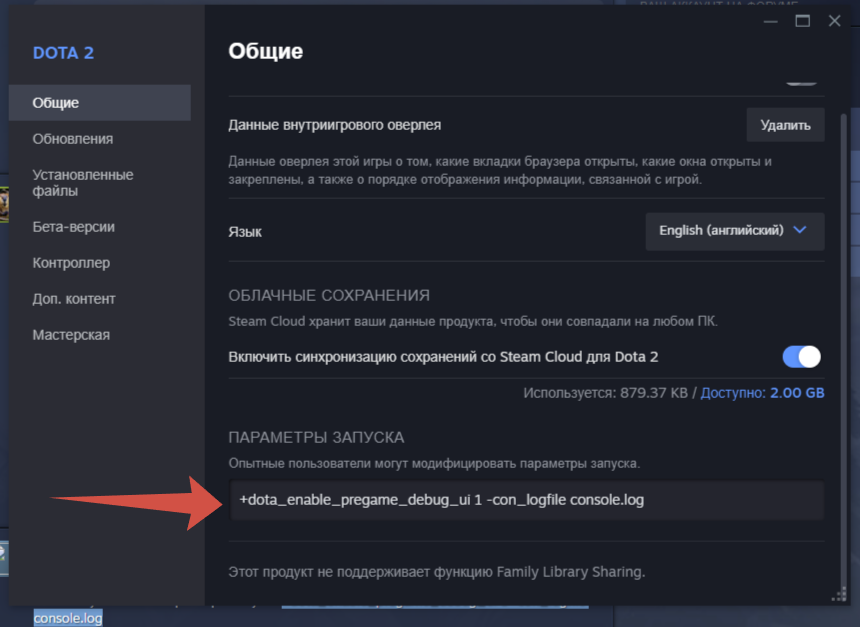Click the game thumbnail at left edge
860x627 pixels.
click(x=4, y=205)
